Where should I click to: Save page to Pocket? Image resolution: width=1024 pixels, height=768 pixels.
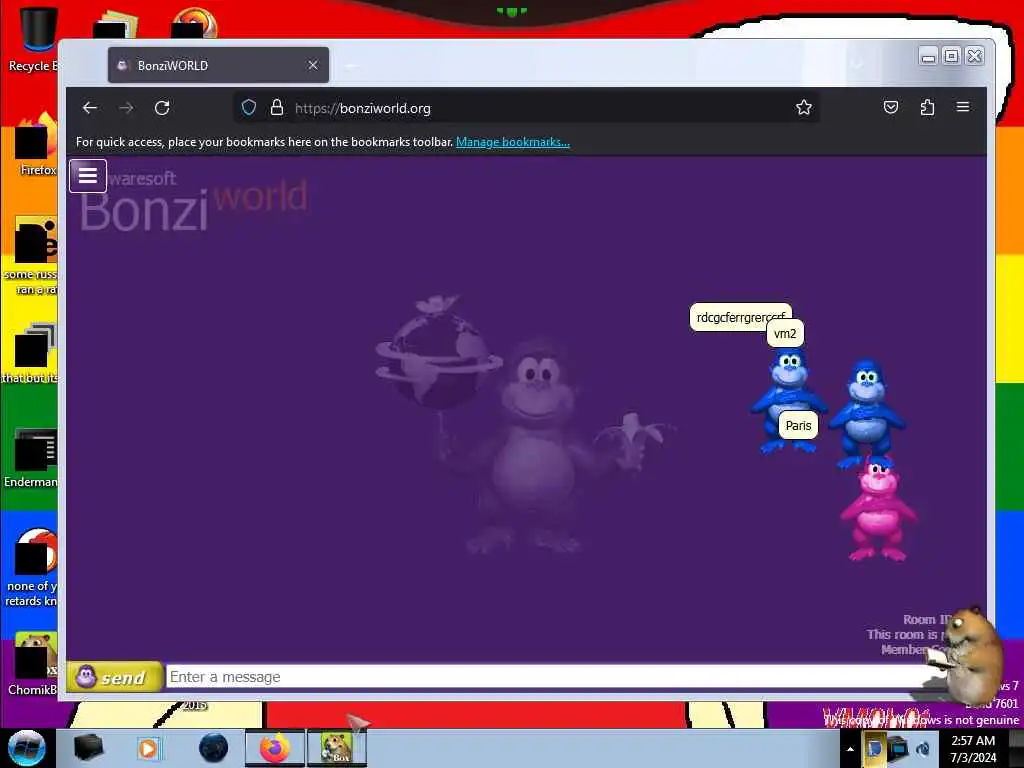pyautogui.click(x=891, y=107)
